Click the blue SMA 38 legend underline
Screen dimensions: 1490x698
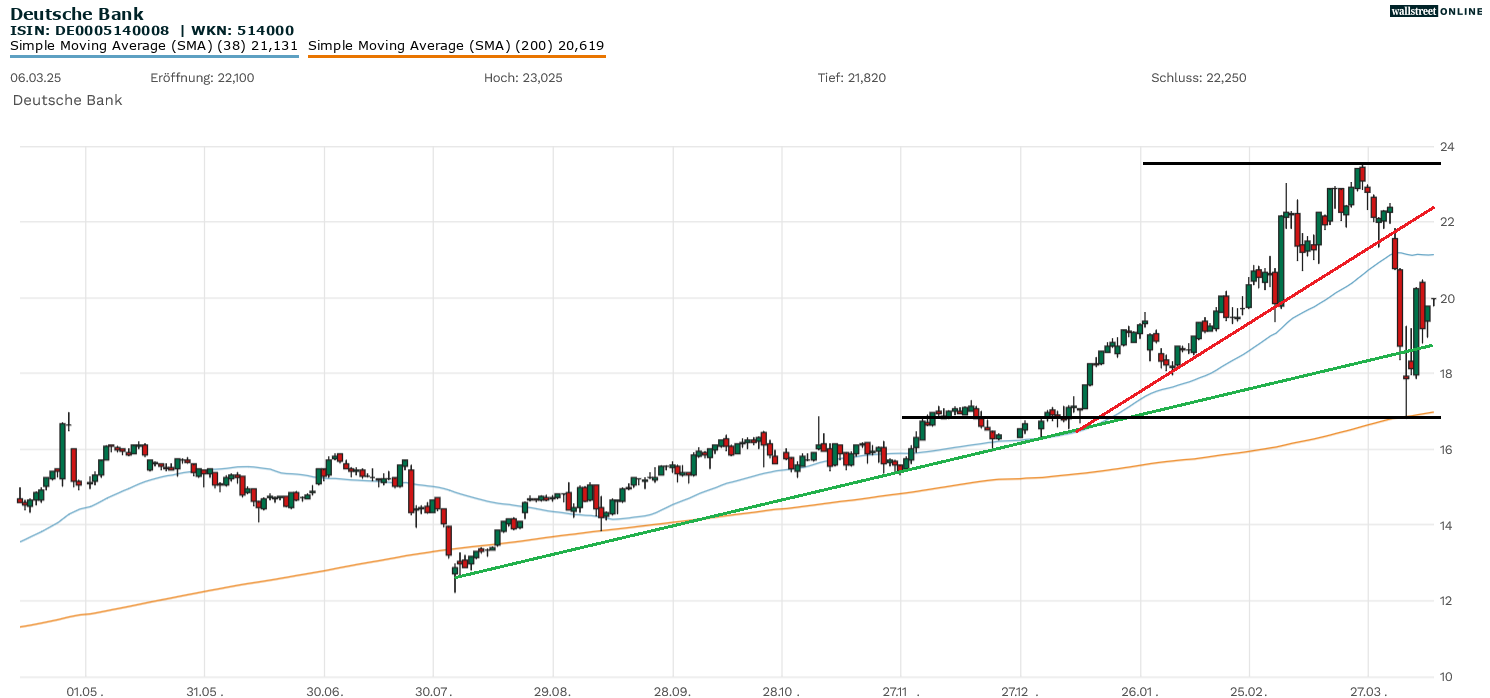[154, 56]
